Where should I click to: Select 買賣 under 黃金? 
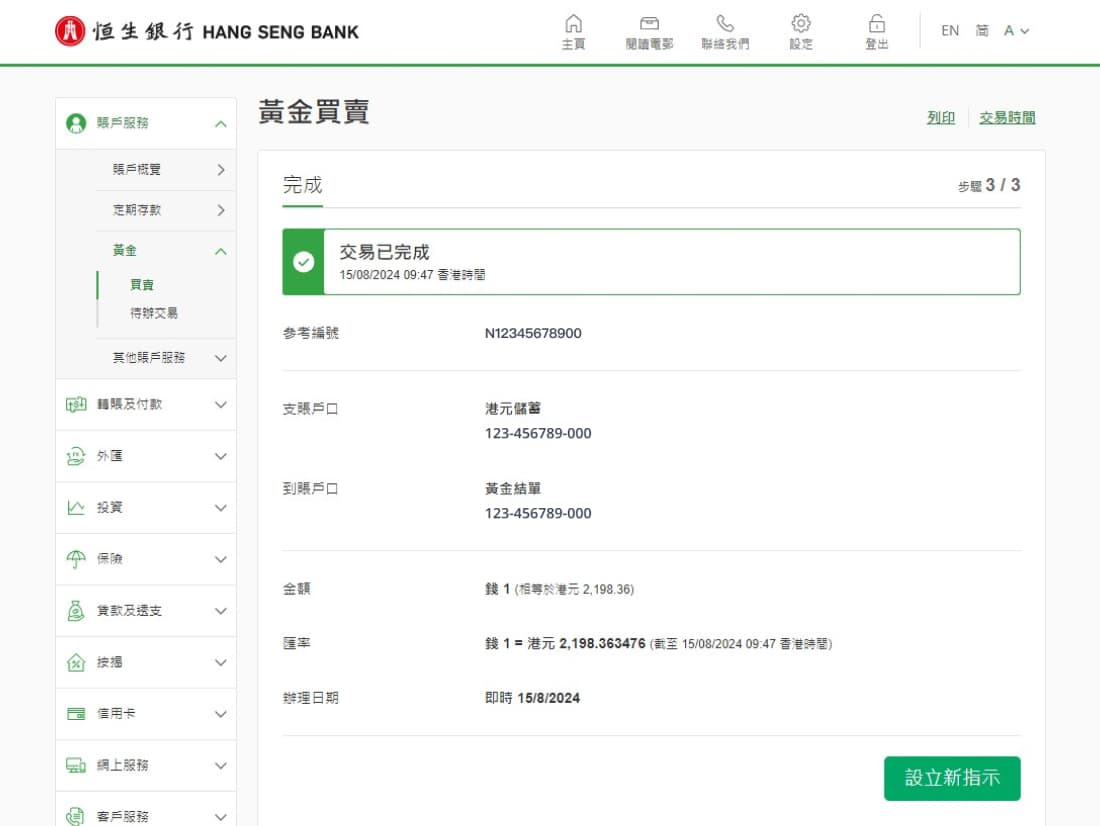pyautogui.click(x=142, y=284)
